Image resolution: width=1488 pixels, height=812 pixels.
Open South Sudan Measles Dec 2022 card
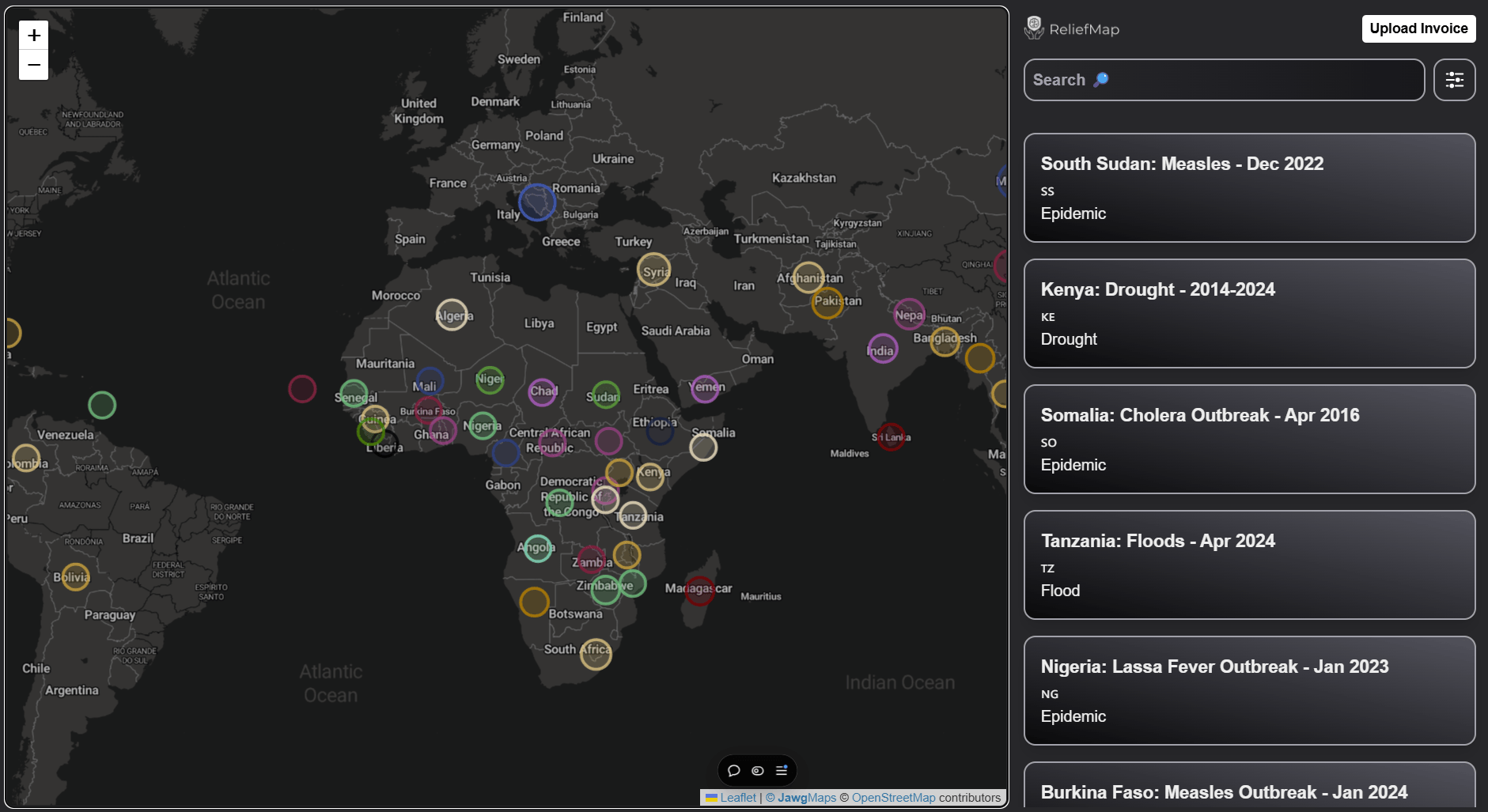(x=1249, y=187)
